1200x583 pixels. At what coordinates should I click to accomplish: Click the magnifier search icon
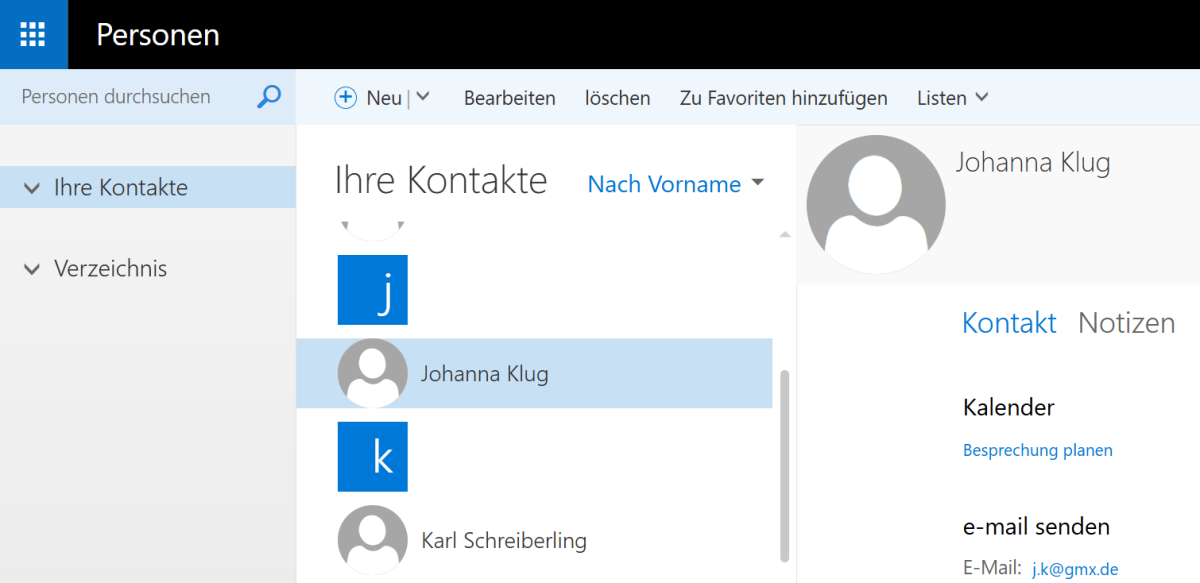click(268, 97)
